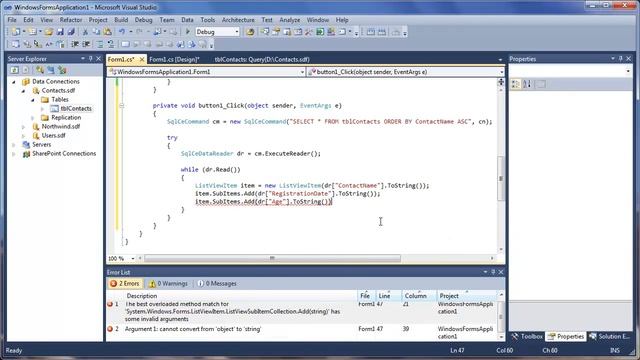Select the 'cannot convert from object to string' error
Screen dimensions: 640x360
tap(302, 333)
